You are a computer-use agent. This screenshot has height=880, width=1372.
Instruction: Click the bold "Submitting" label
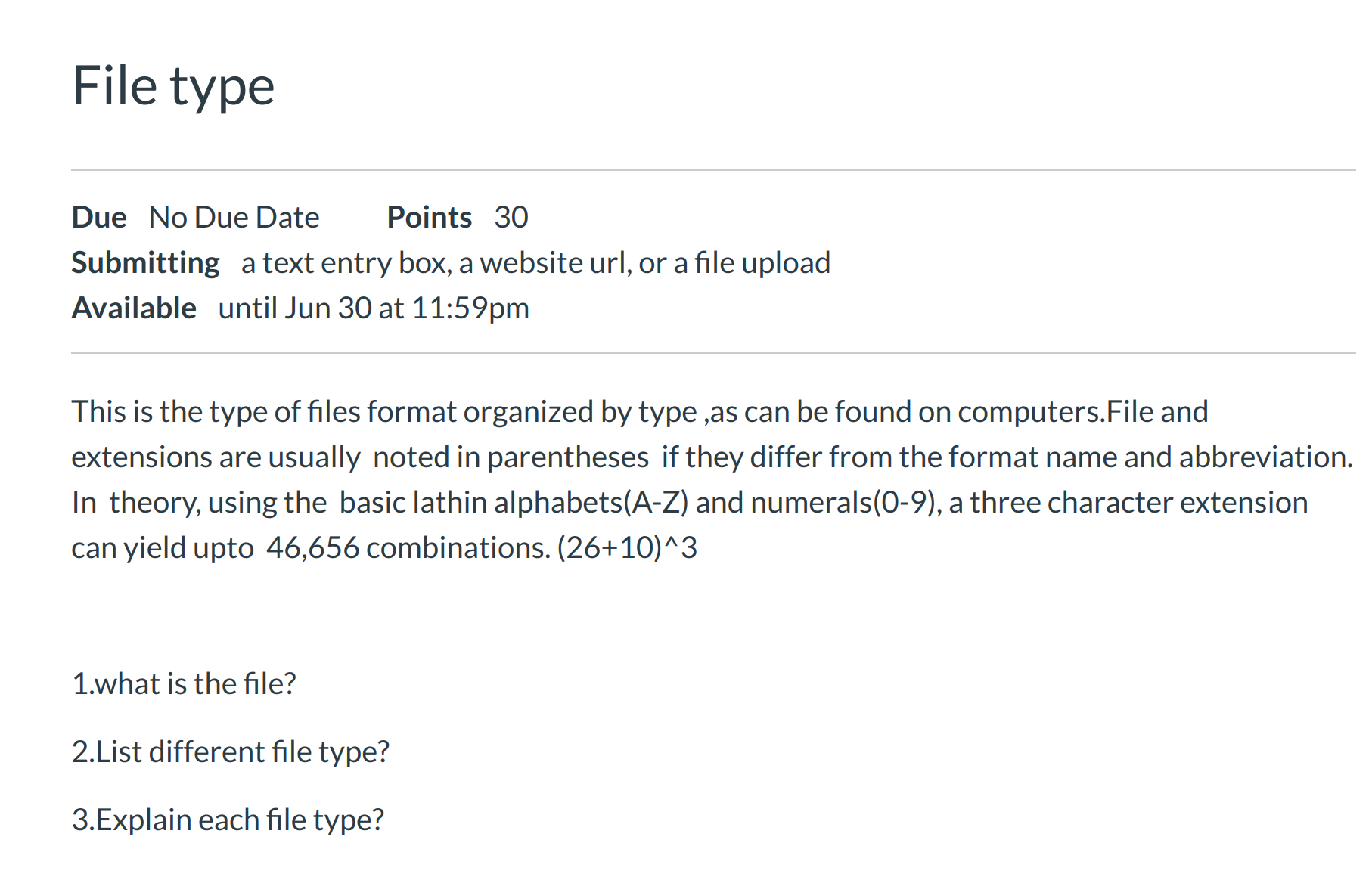coord(145,263)
